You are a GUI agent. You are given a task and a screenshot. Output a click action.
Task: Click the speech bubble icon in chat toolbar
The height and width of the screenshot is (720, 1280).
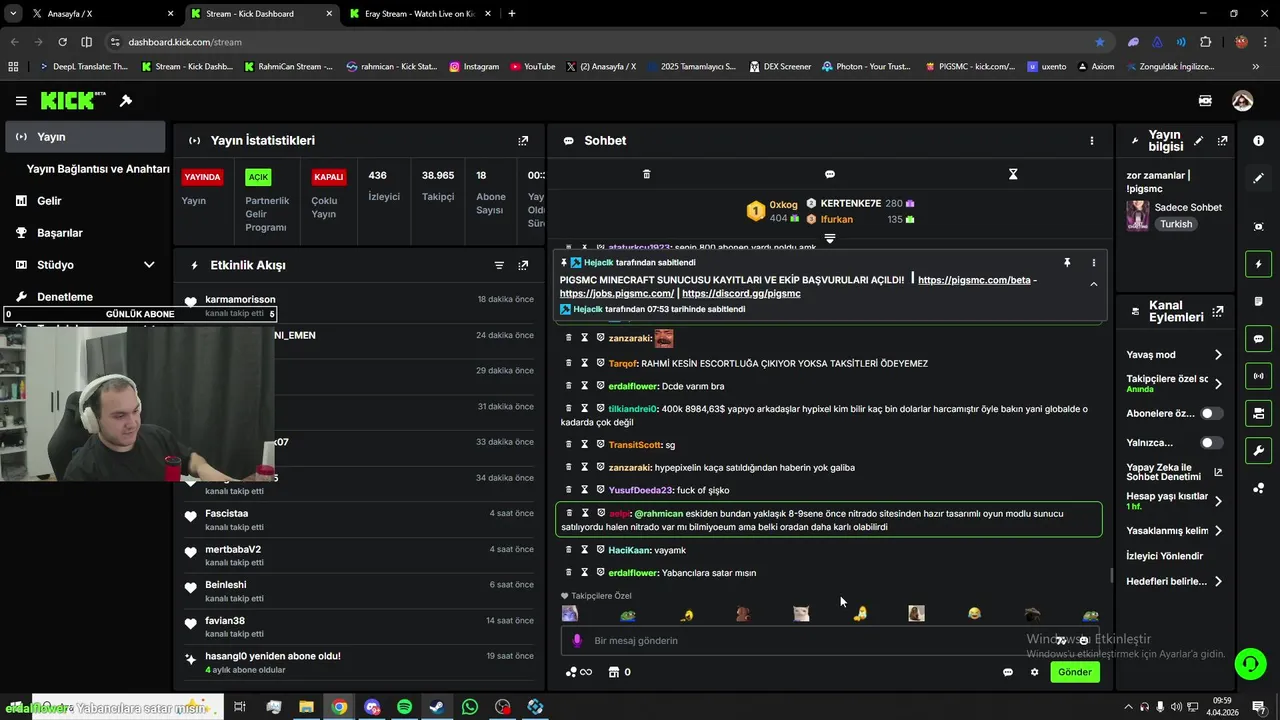829,174
